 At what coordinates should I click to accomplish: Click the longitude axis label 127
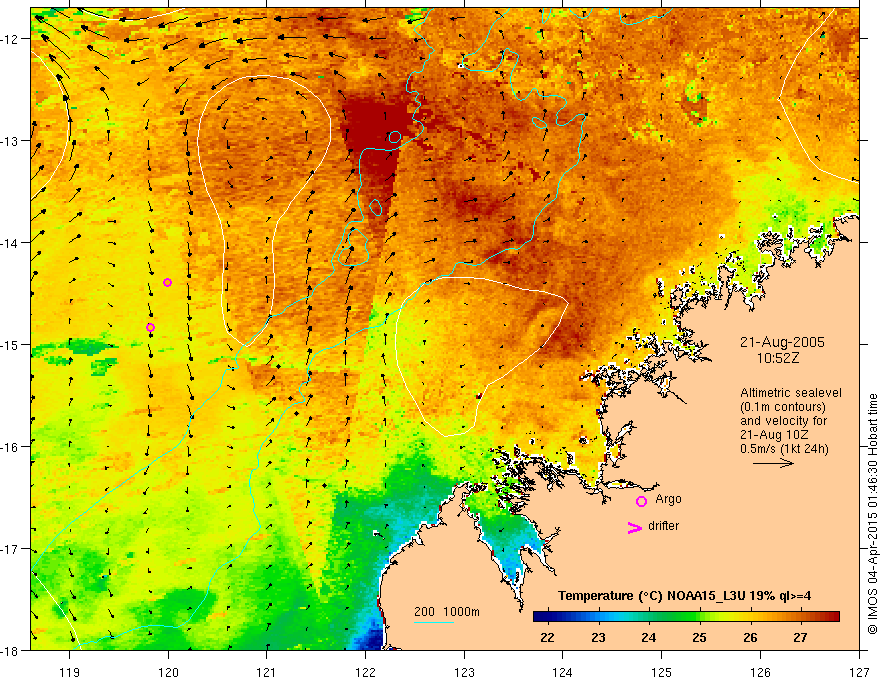(859, 672)
